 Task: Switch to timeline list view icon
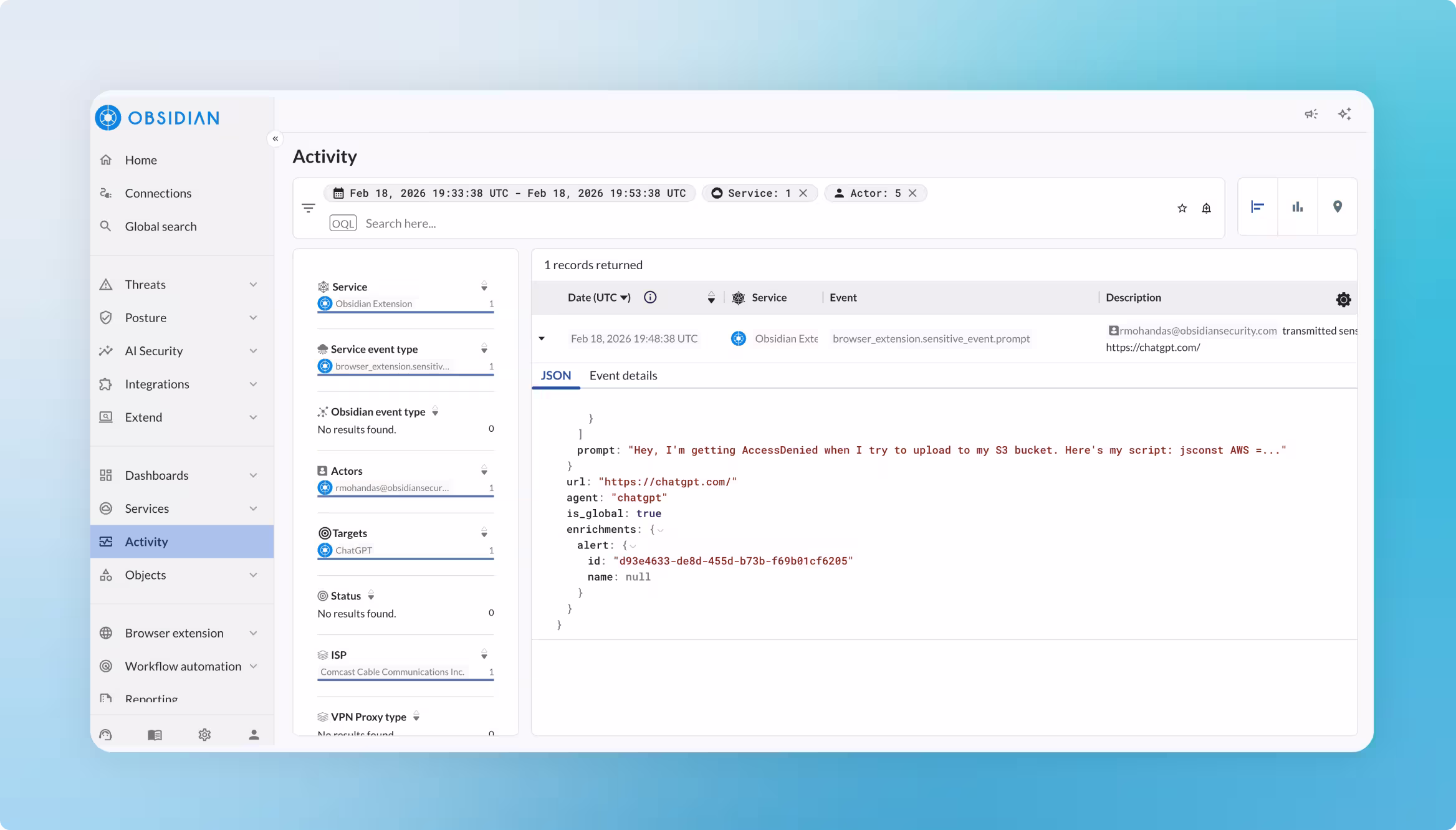click(1258, 207)
